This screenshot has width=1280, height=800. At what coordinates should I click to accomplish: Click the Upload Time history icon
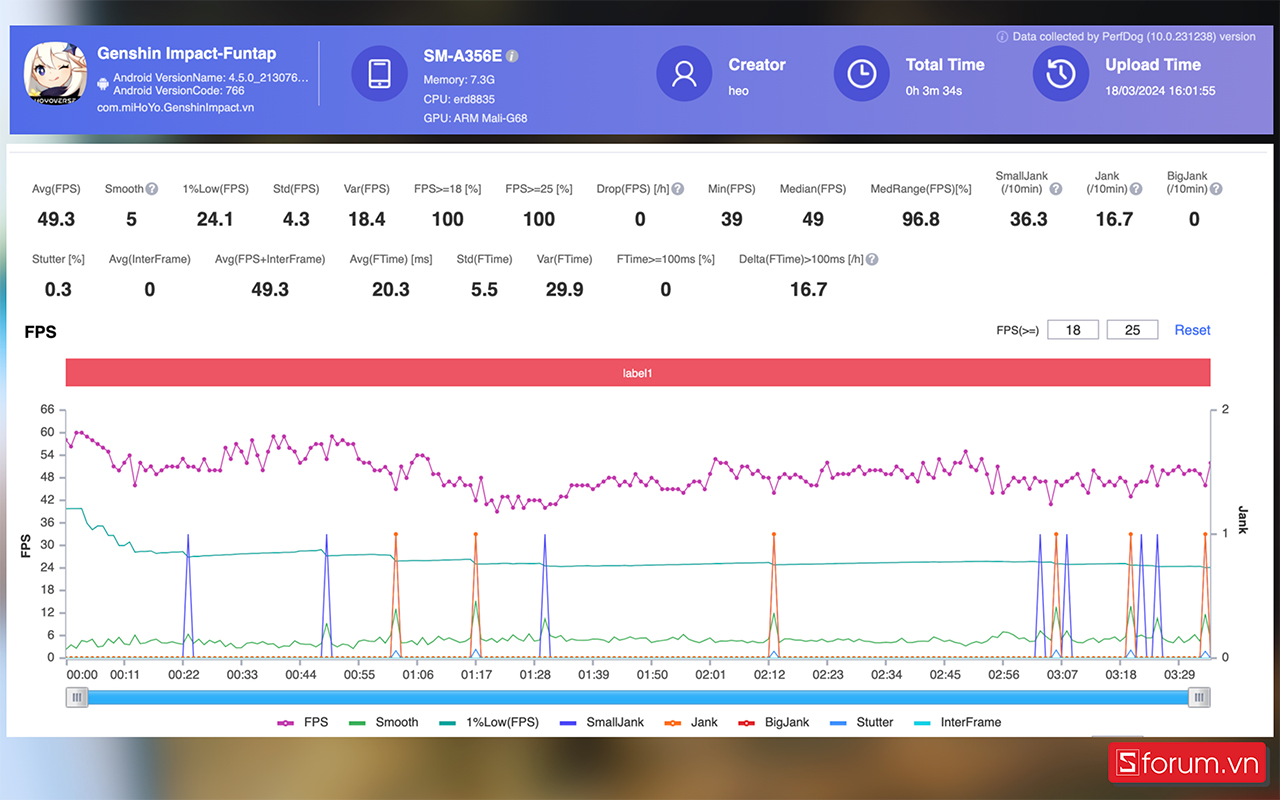(x=1060, y=75)
